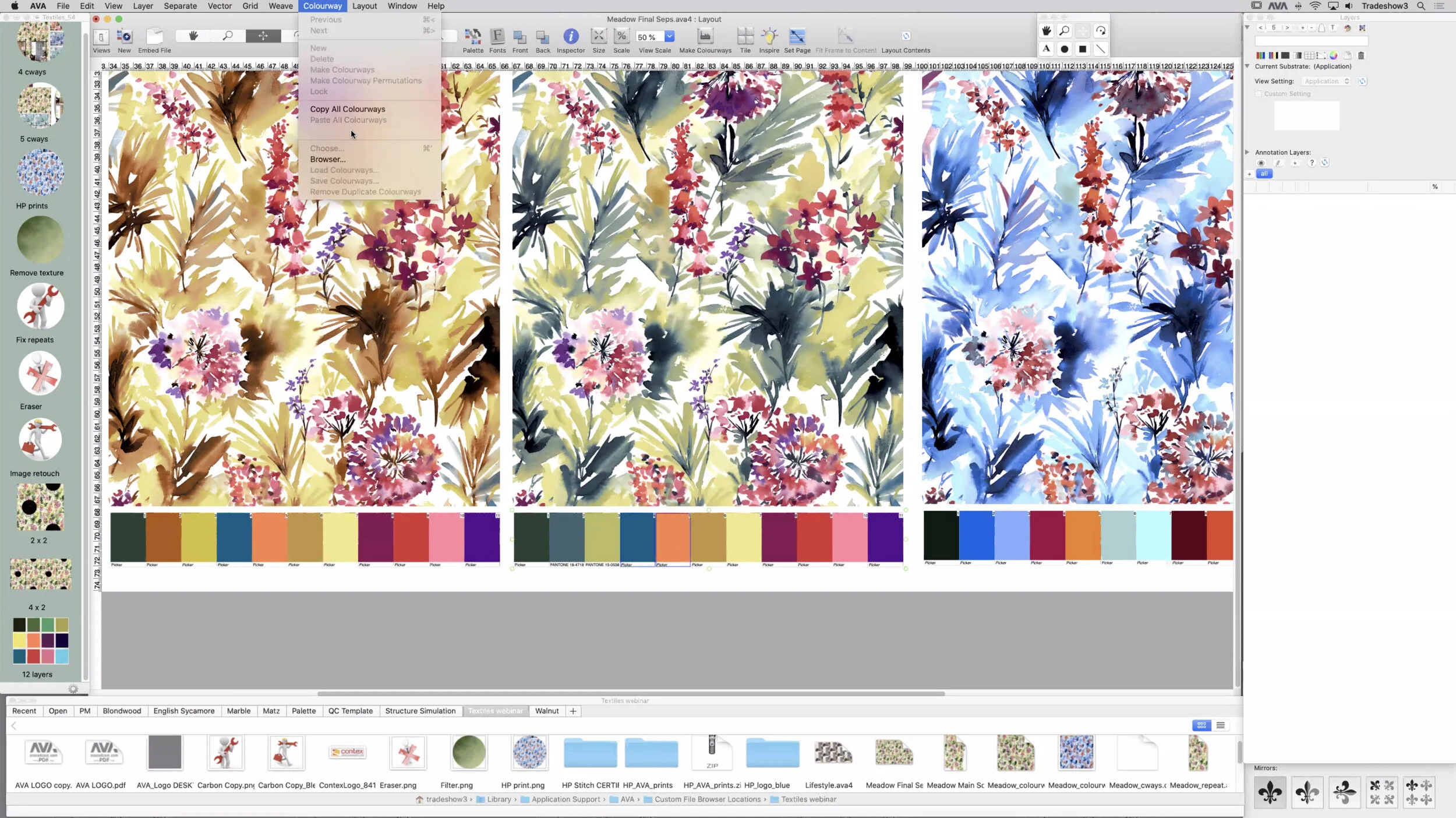Click the RGB stripes icon in Layers panel
The image size is (1456, 818).
tap(1260, 55)
